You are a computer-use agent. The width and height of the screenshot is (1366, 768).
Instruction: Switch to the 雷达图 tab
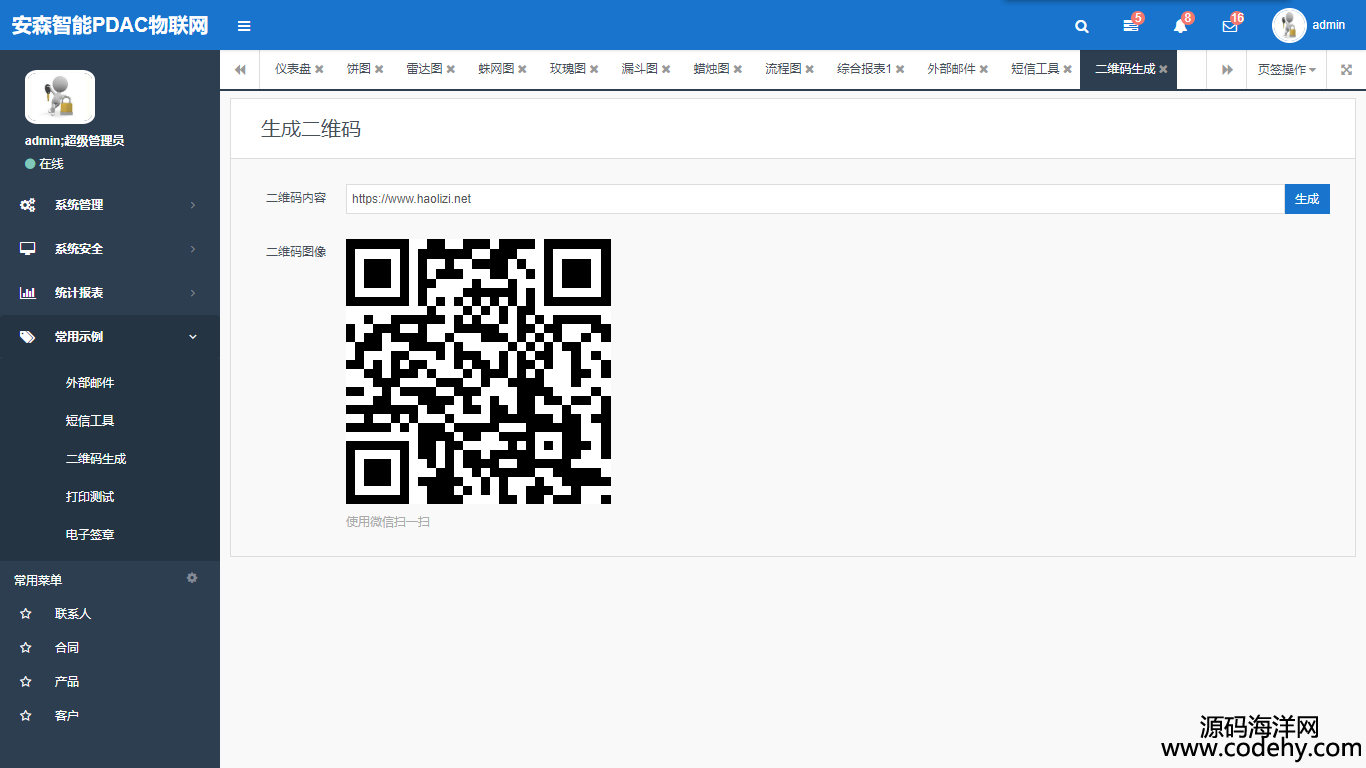(x=424, y=69)
